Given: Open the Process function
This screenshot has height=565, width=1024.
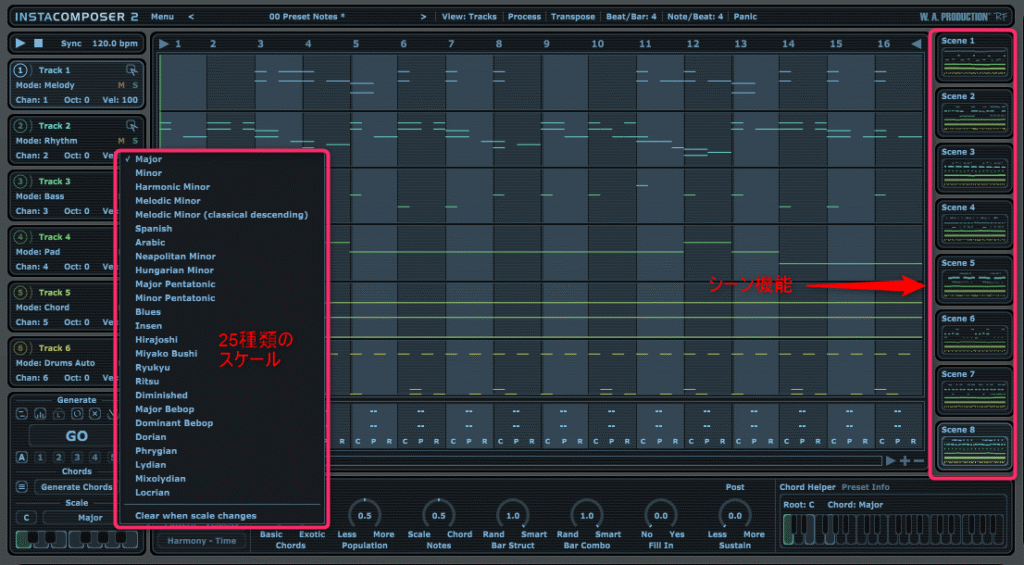Looking at the screenshot, I should point(524,16).
